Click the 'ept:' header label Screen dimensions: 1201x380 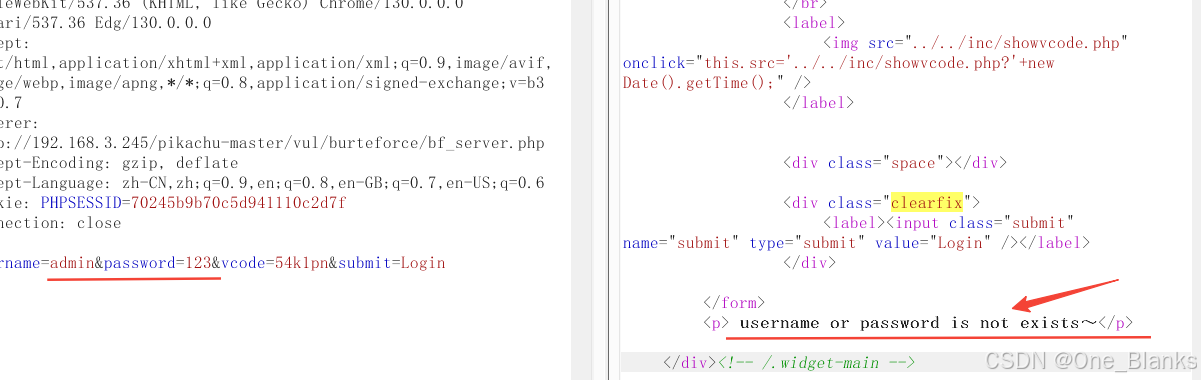pos(15,43)
